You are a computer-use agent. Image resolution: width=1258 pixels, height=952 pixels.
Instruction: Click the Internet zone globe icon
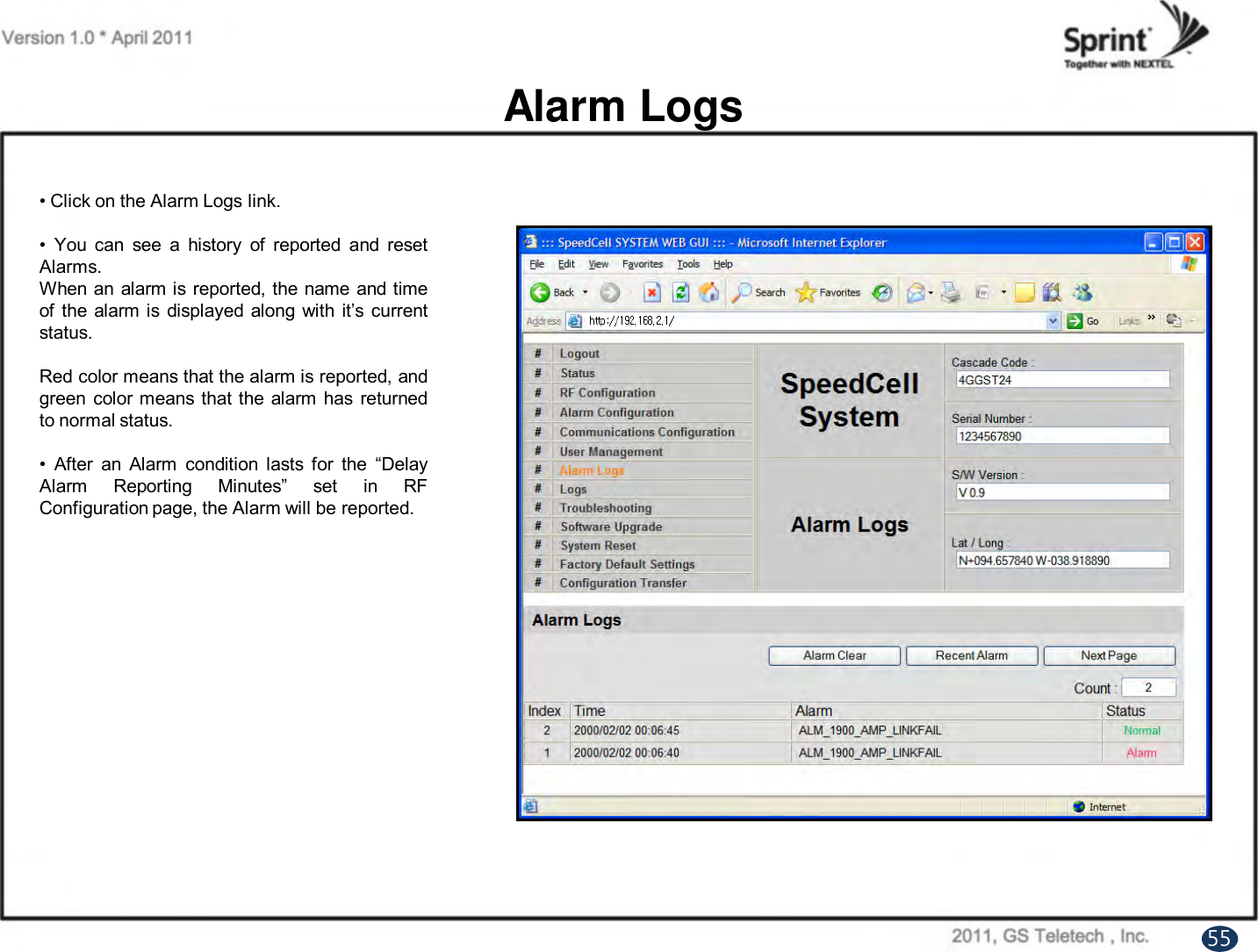click(x=1079, y=806)
